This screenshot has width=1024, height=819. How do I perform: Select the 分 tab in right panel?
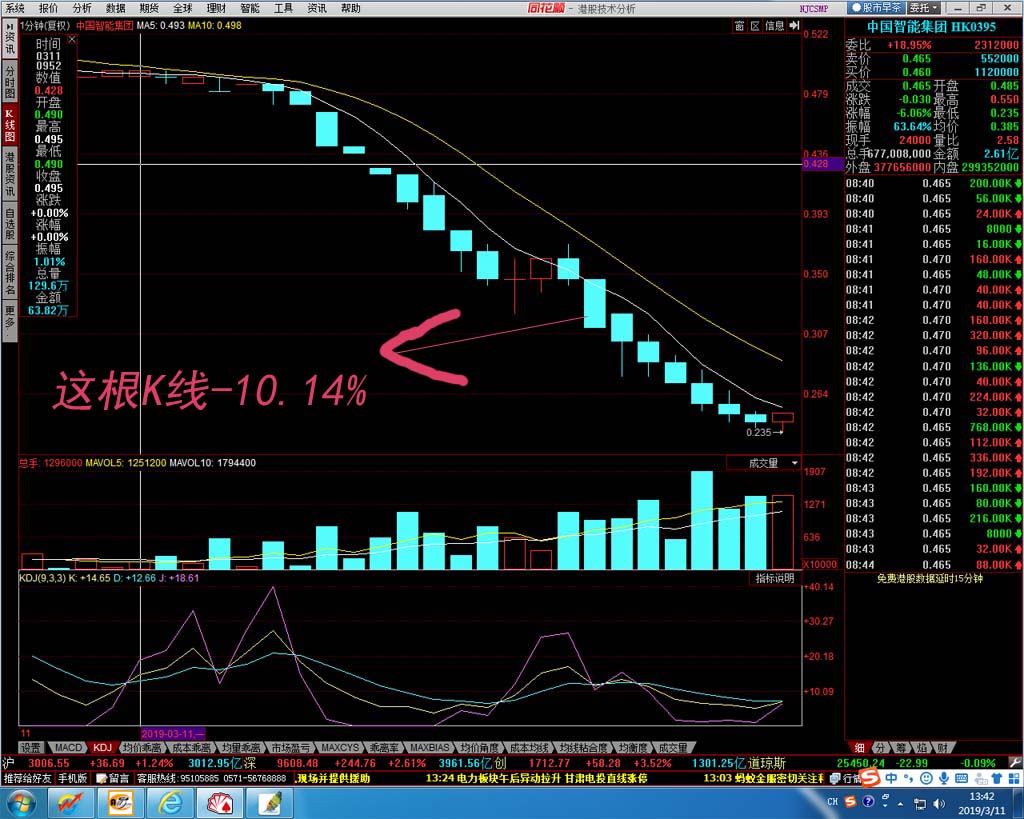[x=880, y=747]
